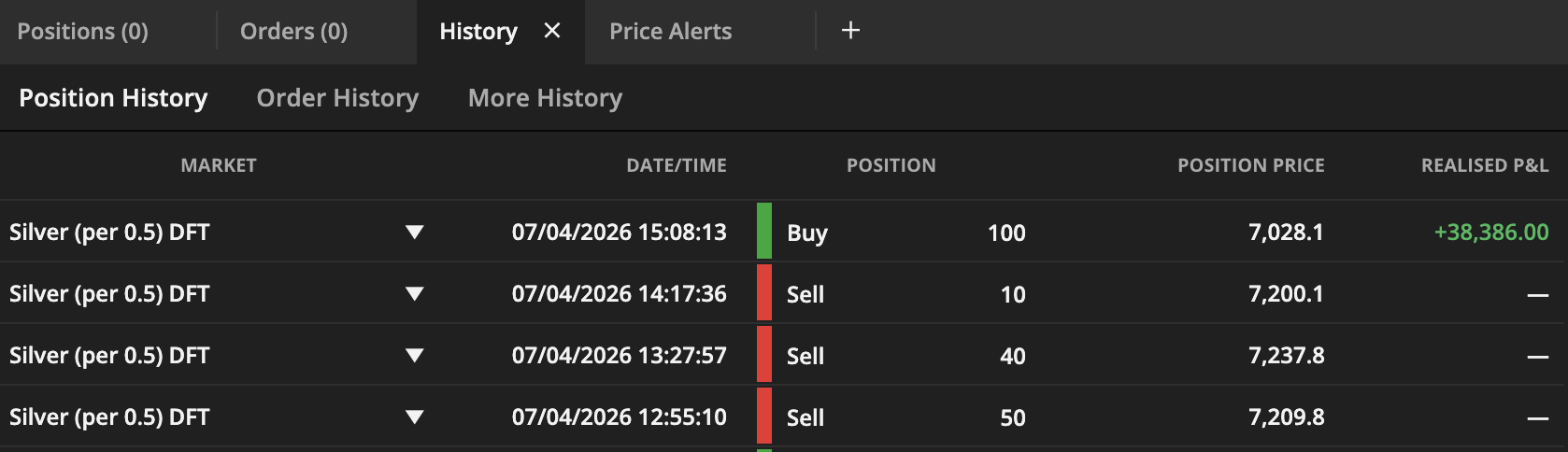
Task: Expand the 14:17:36 Silver Sell row arrow
Action: (415, 293)
